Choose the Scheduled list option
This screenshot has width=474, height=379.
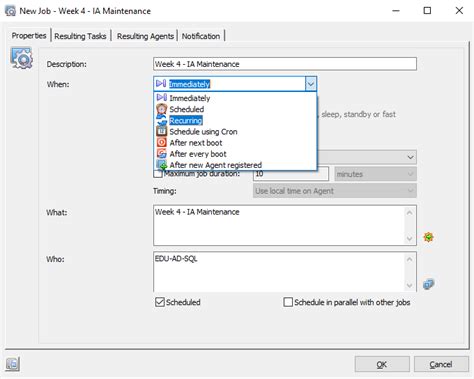point(187,109)
